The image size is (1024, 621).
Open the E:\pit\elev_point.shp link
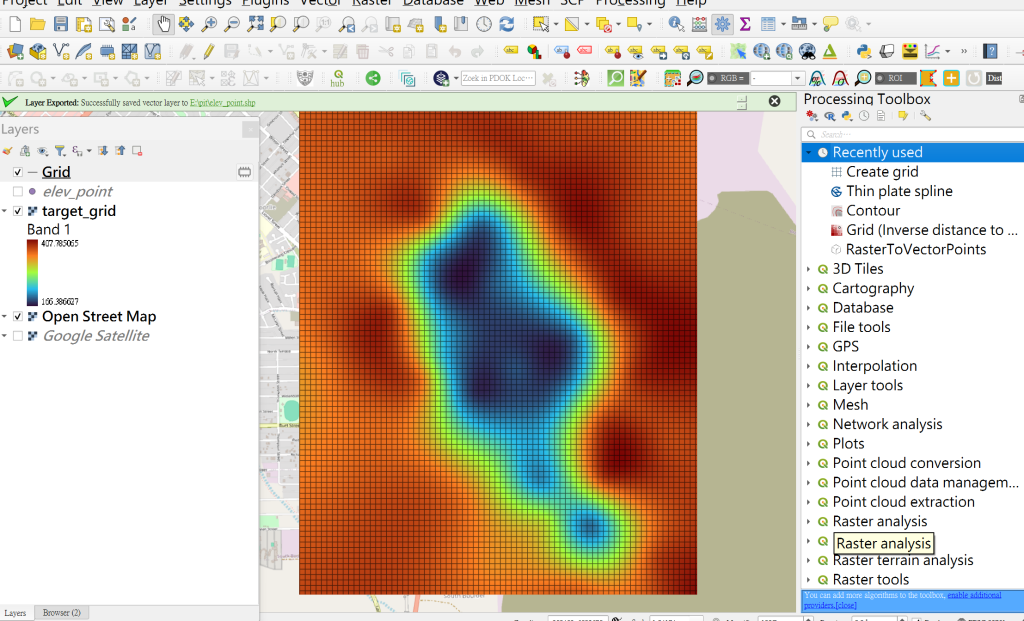coord(223,103)
